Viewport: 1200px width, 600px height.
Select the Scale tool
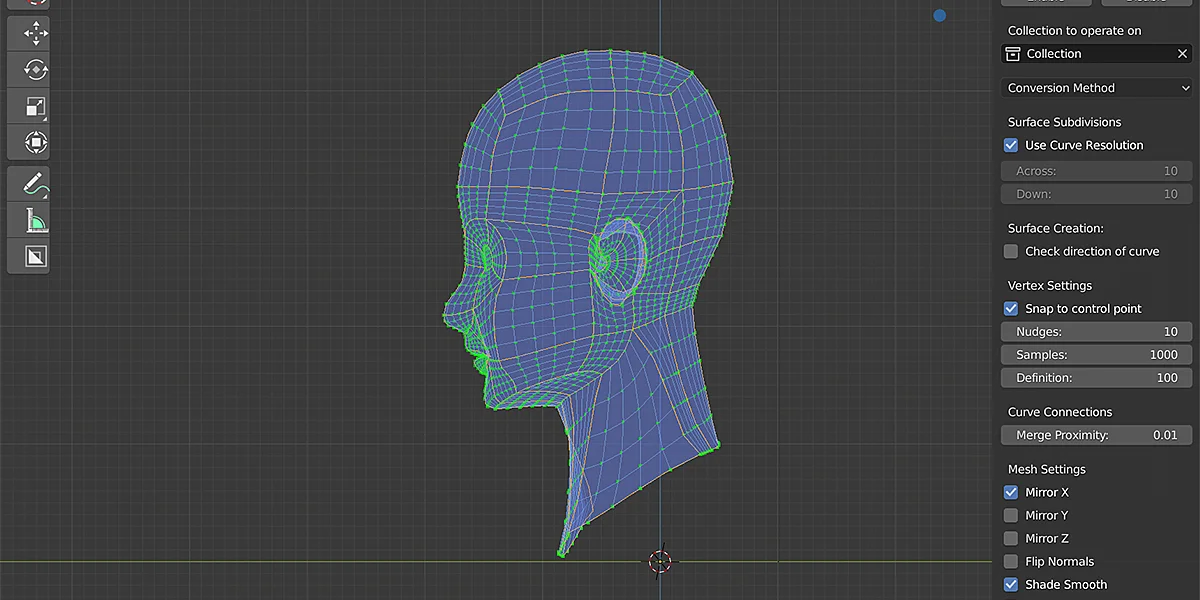[30, 107]
